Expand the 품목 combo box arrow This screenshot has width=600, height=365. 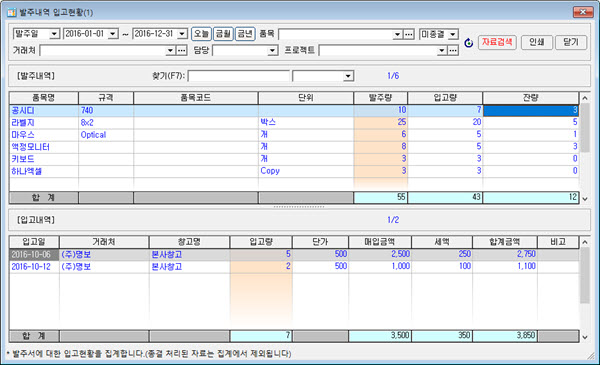tap(398, 34)
